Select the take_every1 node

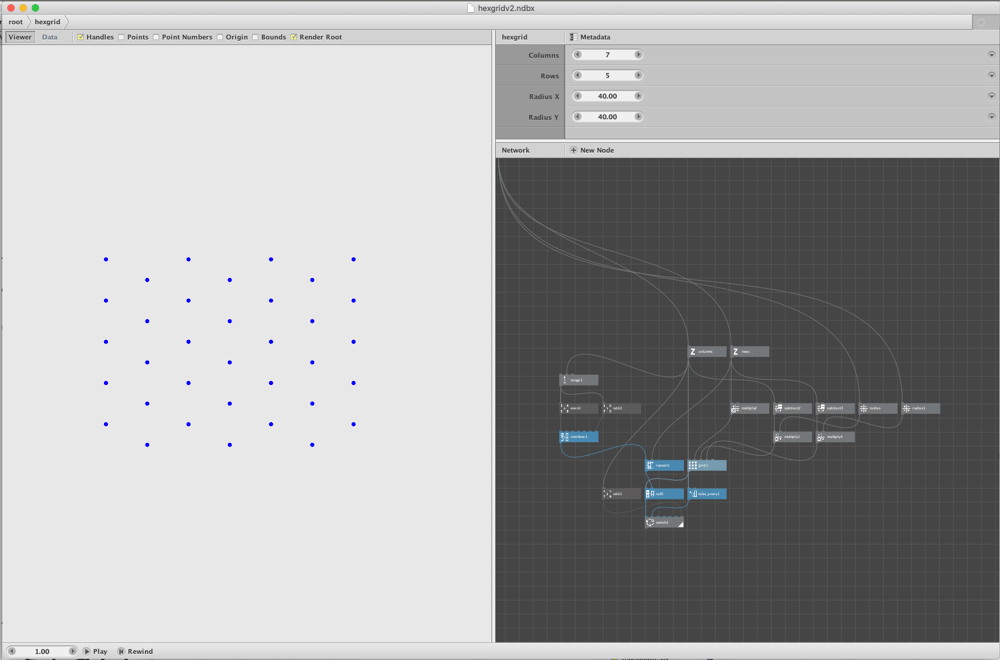pyautogui.click(x=707, y=494)
